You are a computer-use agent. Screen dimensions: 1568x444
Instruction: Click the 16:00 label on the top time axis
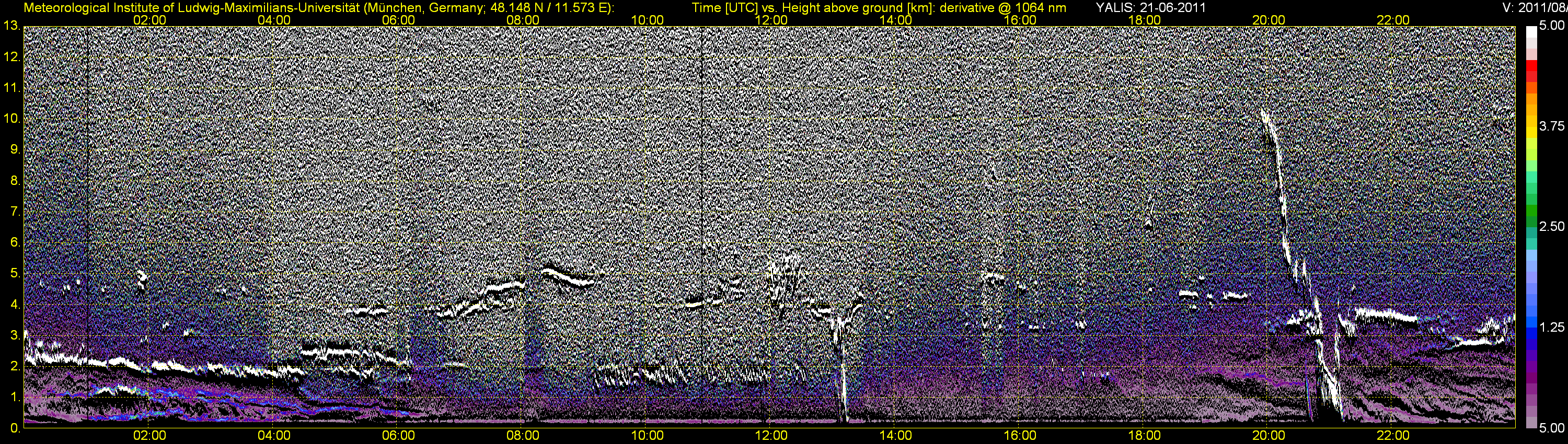(1020, 20)
